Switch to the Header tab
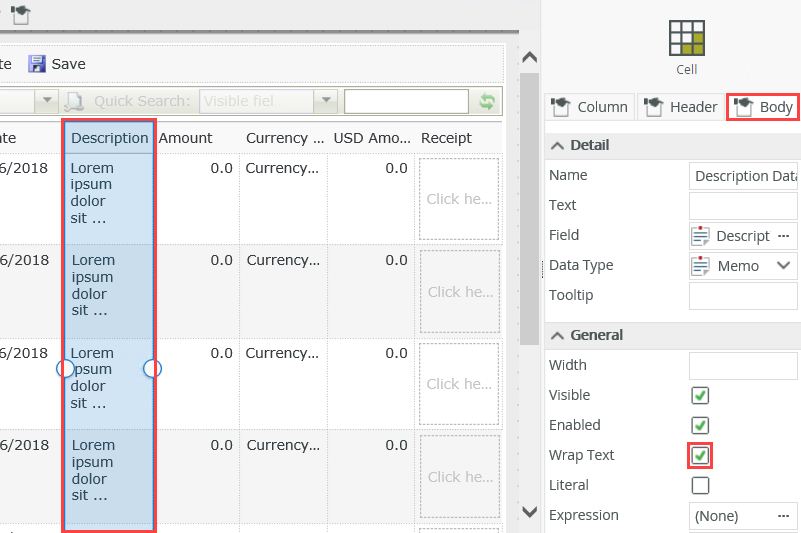801x533 pixels. pos(680,107)
